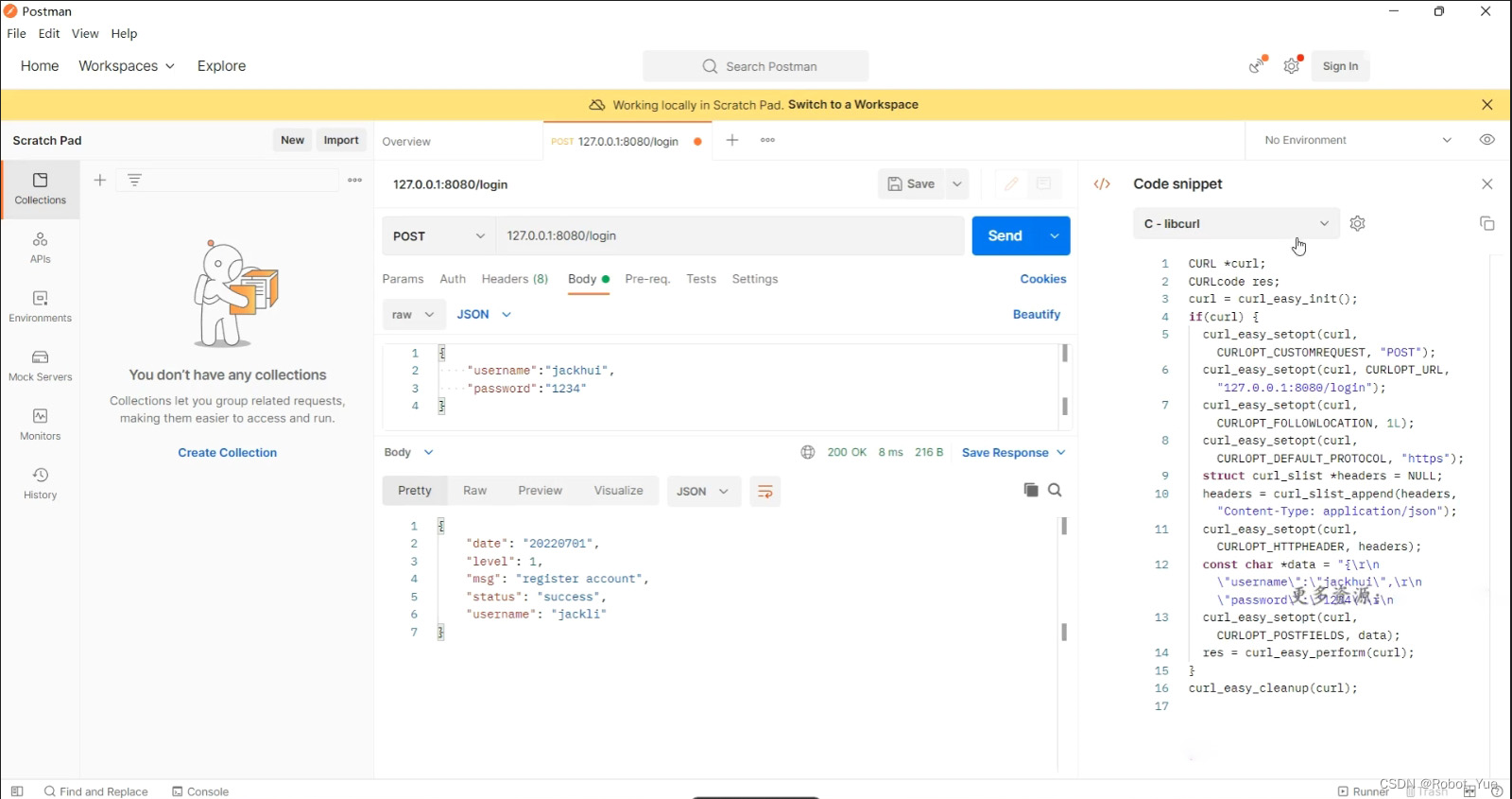Switch to the Headers (8) tab
Screen dimensions: 1512x799
[x=515, y=279]
